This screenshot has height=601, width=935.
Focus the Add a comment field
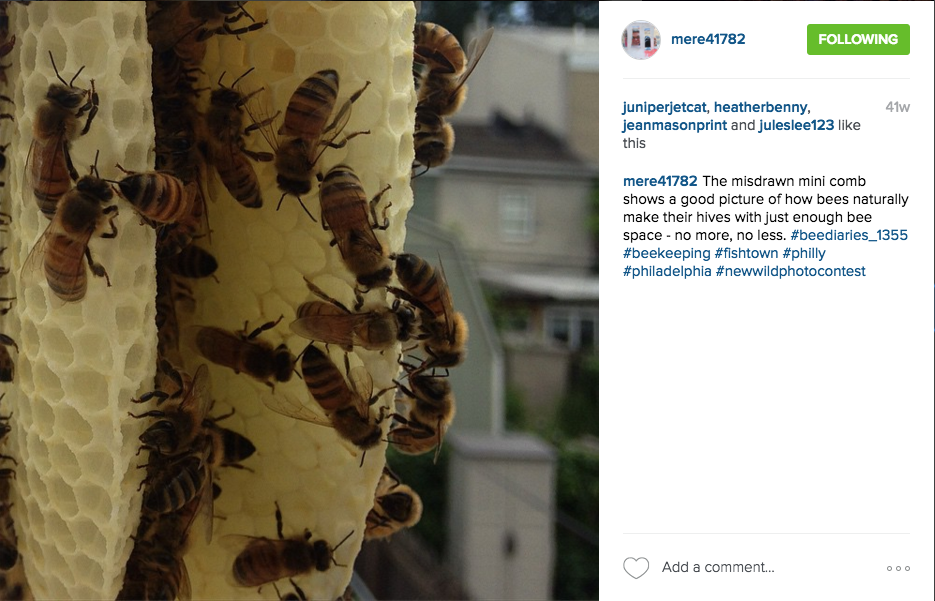769,568
